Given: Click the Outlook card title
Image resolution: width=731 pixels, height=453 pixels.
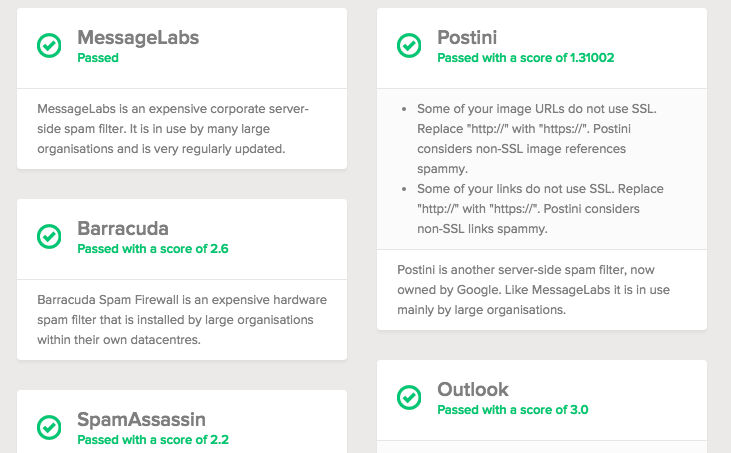Looking at the screenshot, I should pos(473,389).
